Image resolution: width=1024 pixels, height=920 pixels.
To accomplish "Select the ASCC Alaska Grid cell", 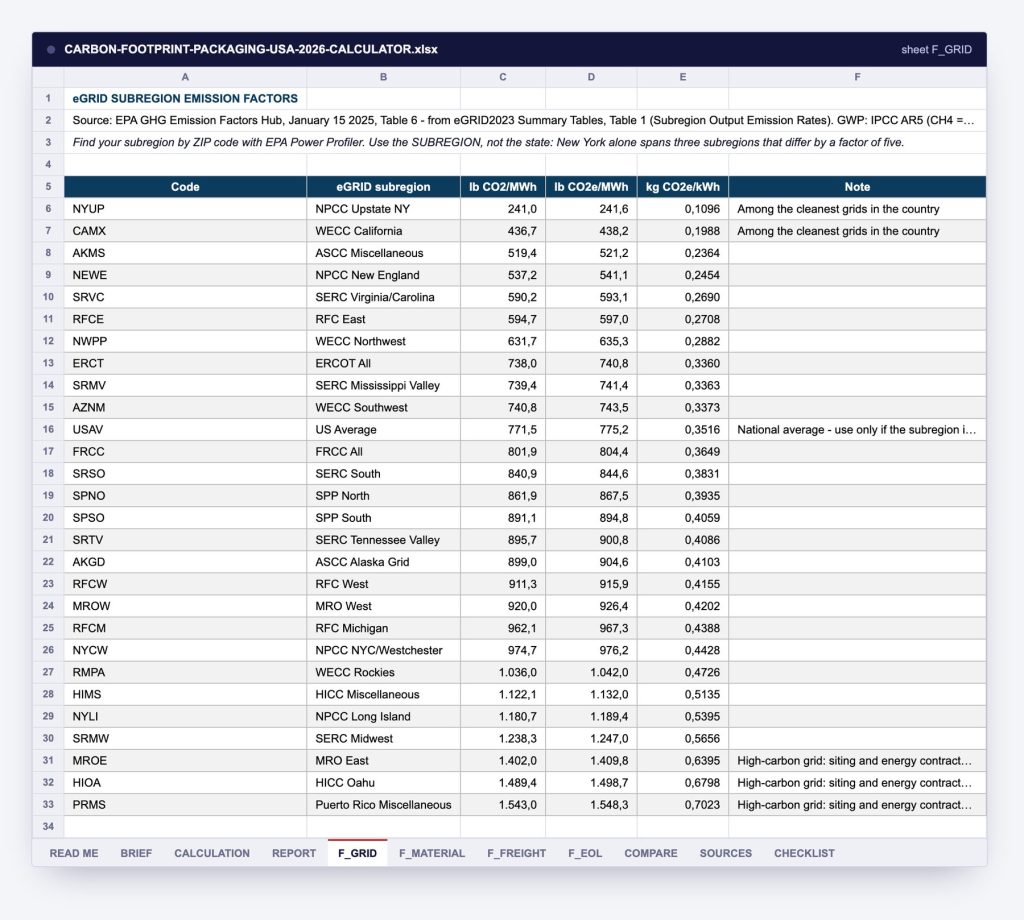I will click(x=383, y=562).
